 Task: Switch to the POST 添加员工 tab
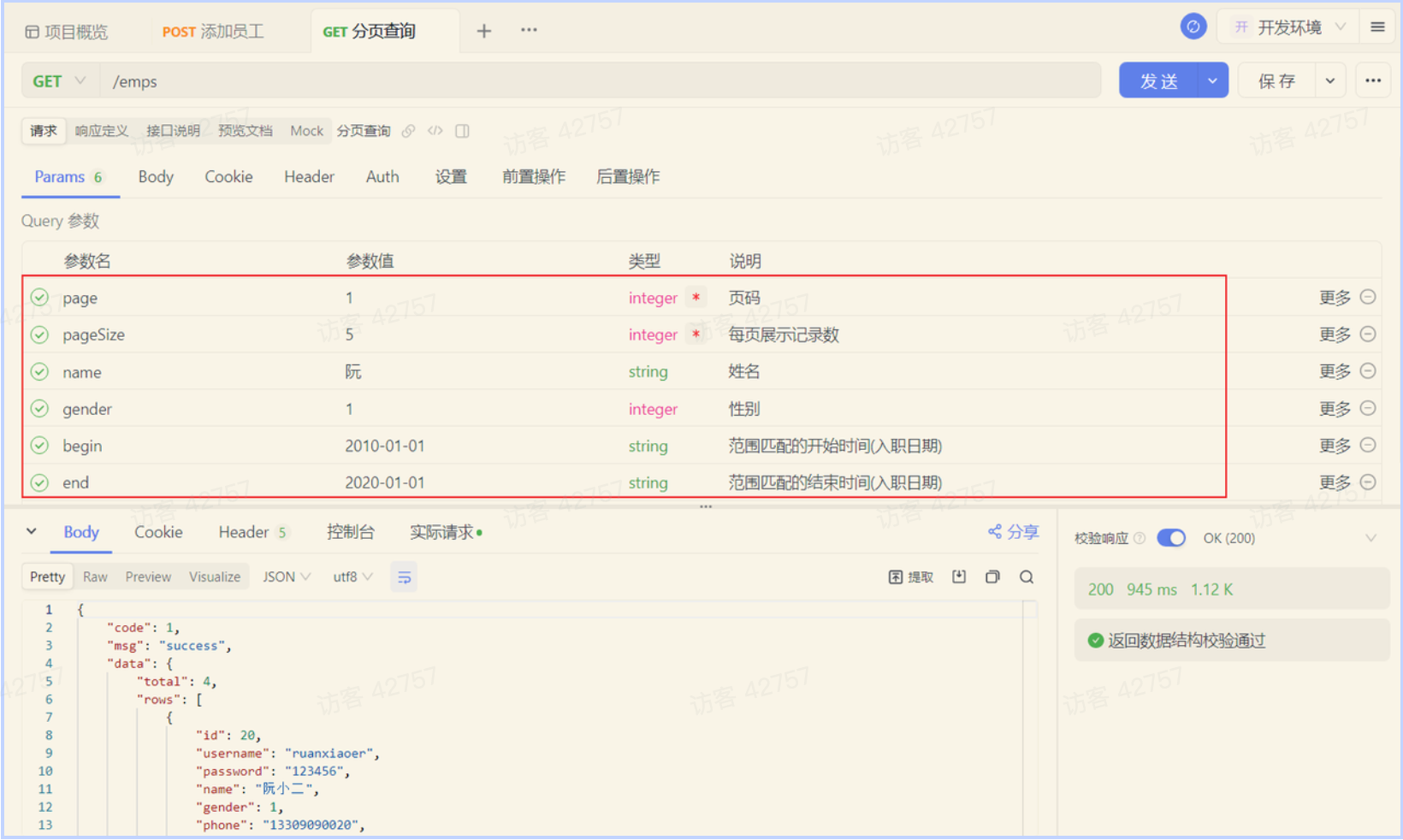[212, 30]
